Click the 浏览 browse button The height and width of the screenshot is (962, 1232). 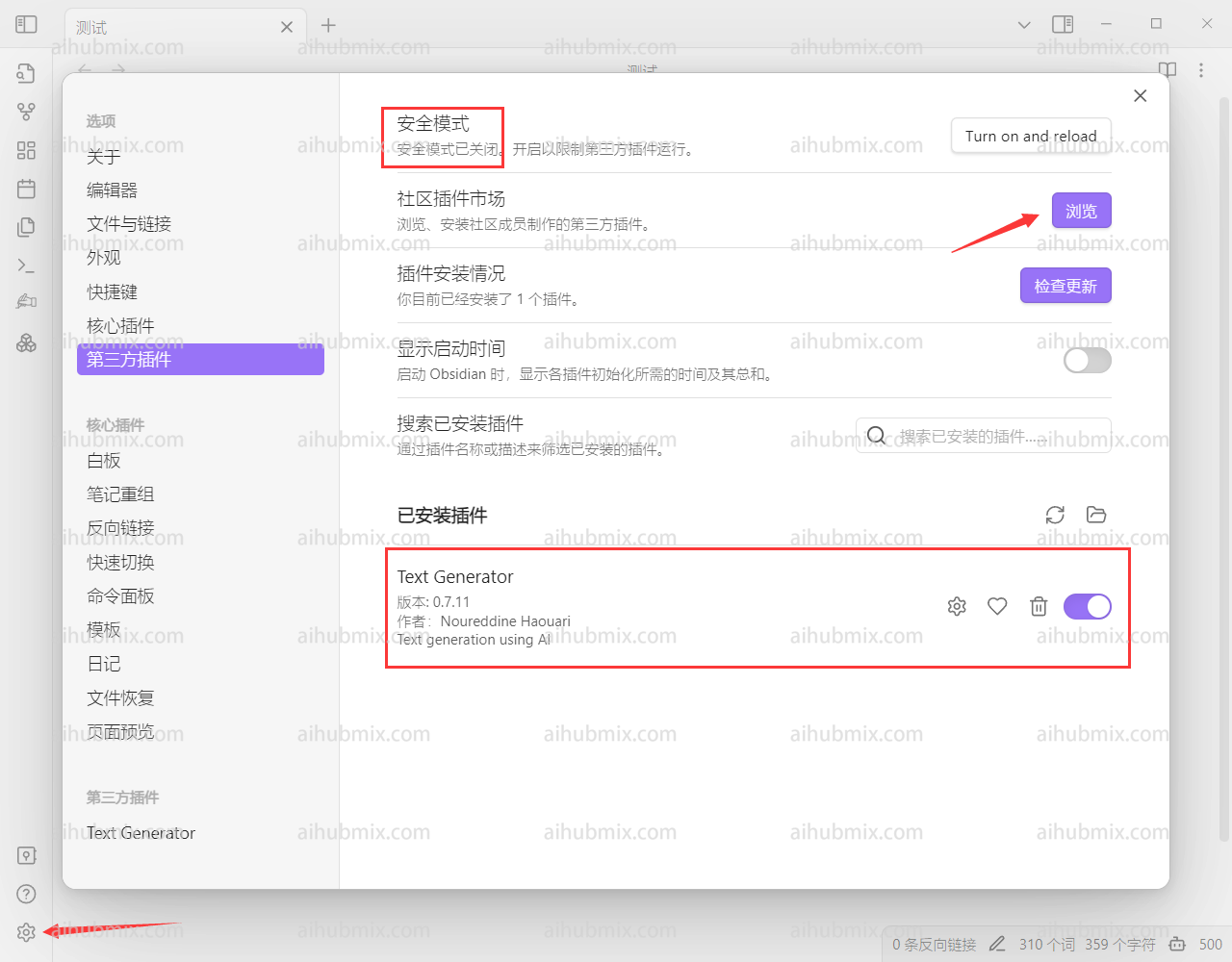1081,211
